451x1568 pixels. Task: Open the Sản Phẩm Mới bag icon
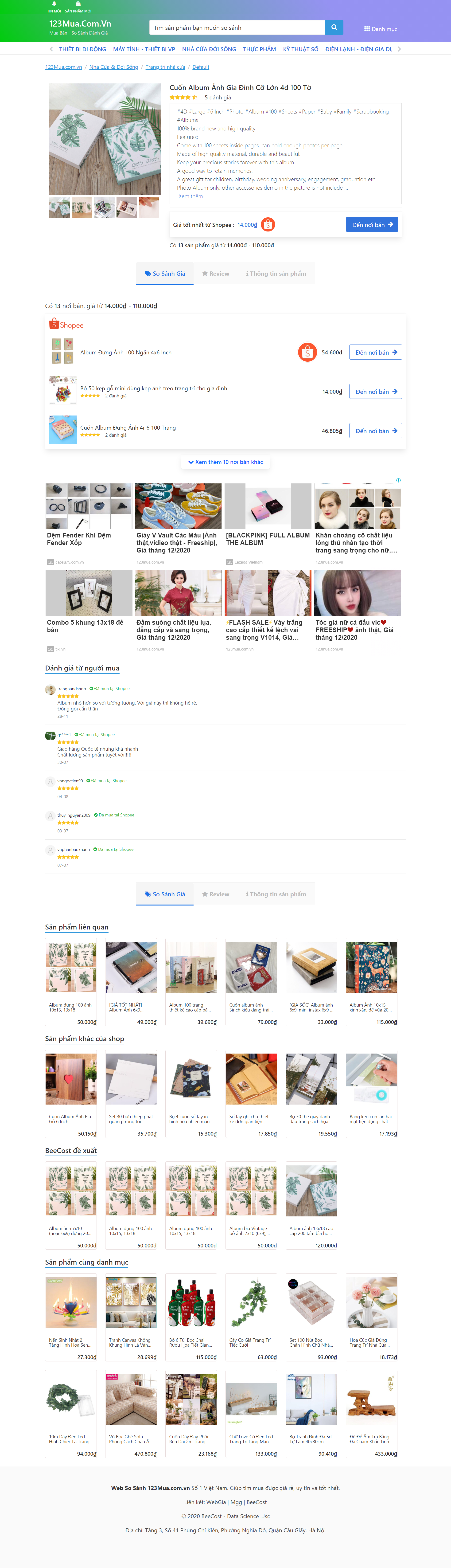78,4
